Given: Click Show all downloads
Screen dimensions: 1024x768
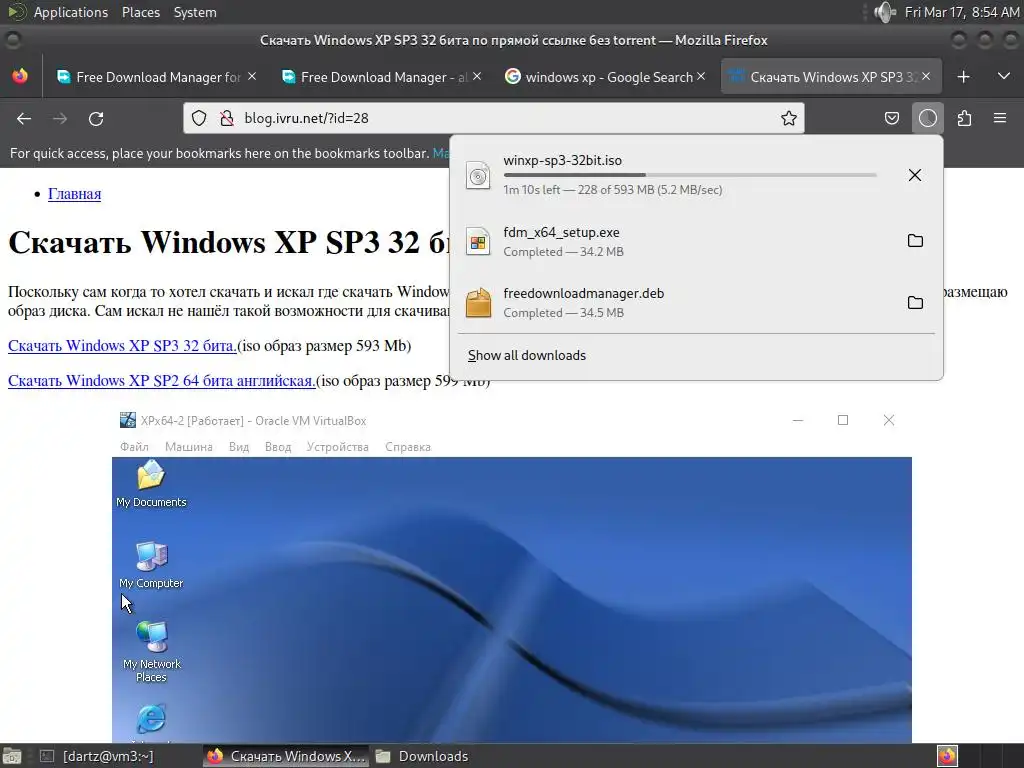Looking at the screenshot, I should (x=526, y=355).
